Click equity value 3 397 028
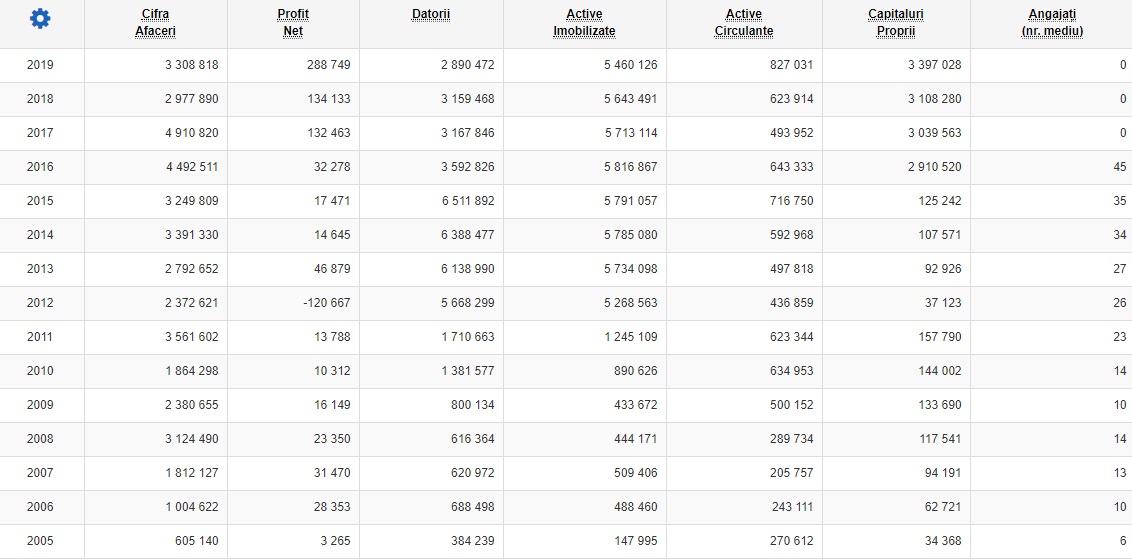This screenshot has width=1132, height=560. click(934, 65)
